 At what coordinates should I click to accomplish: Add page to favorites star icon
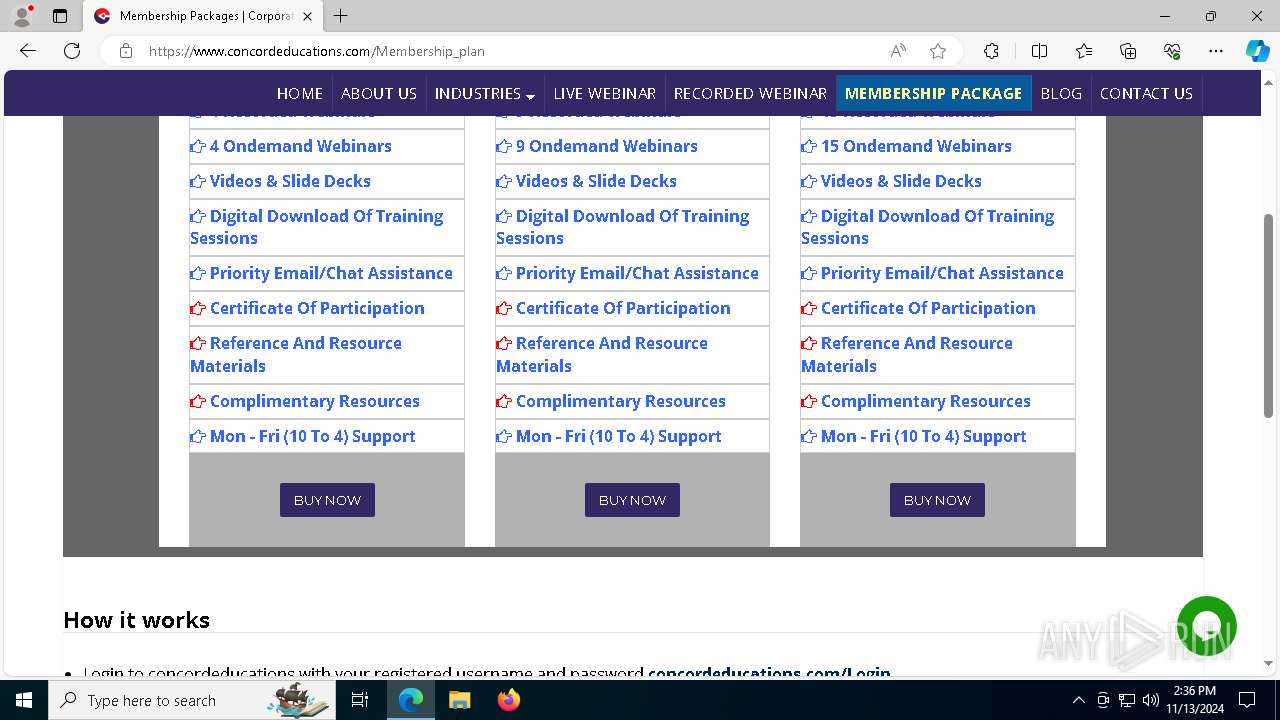coord(937,51)
